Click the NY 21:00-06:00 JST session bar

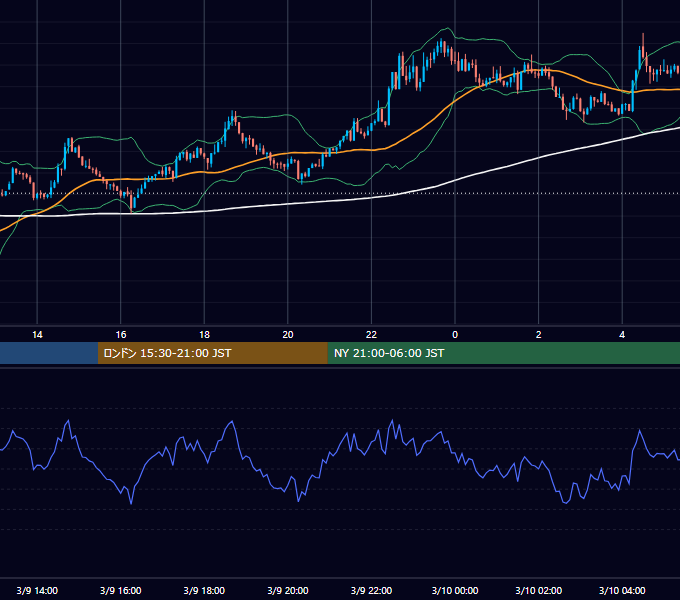(x=503, y=353)
